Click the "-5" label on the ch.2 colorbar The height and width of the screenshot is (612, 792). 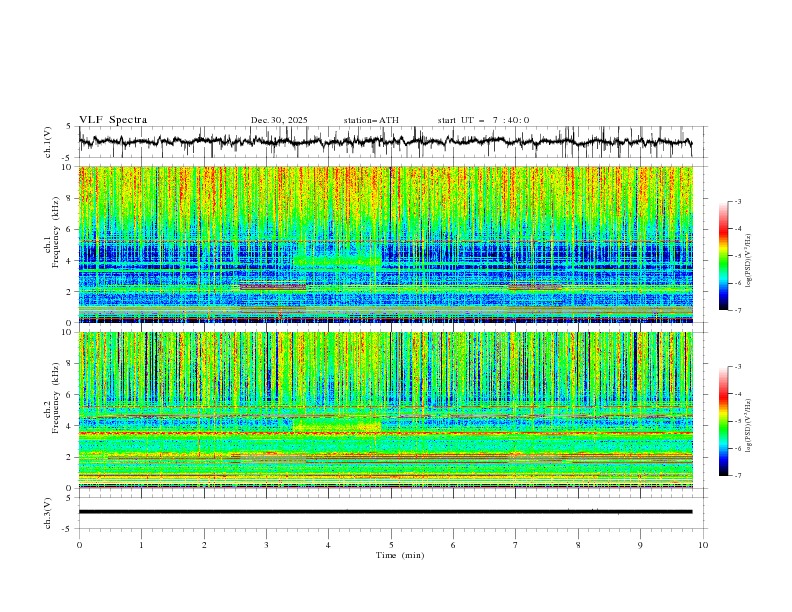click(x=737, y=421)
